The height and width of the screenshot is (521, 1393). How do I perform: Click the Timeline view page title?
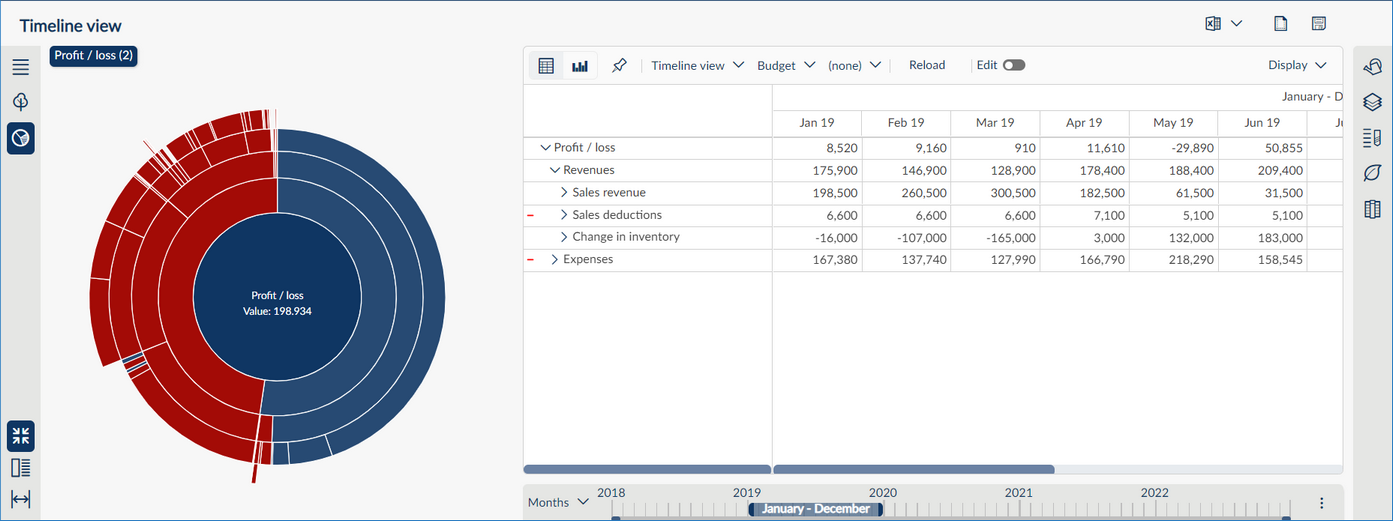coord(70,25)
